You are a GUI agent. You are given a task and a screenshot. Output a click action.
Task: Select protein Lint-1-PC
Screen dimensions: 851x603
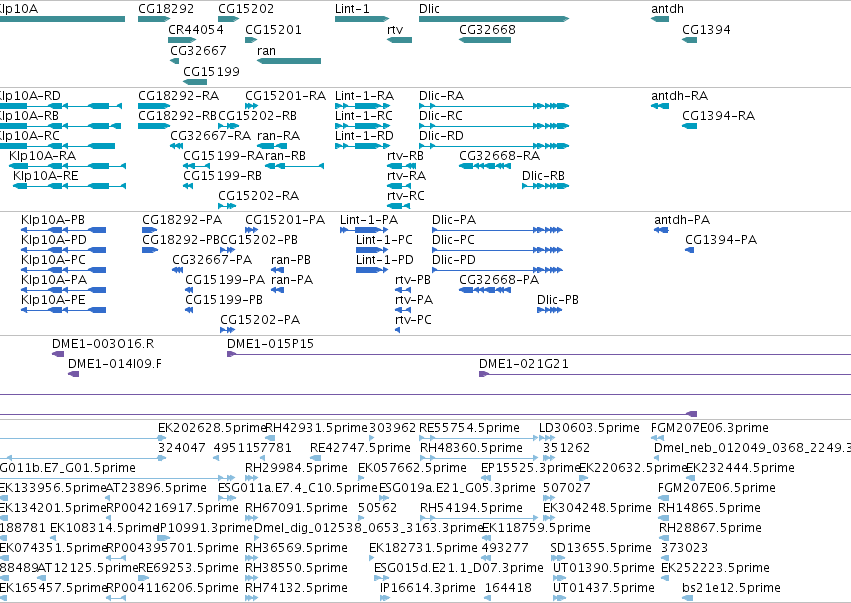click(372, 250)
